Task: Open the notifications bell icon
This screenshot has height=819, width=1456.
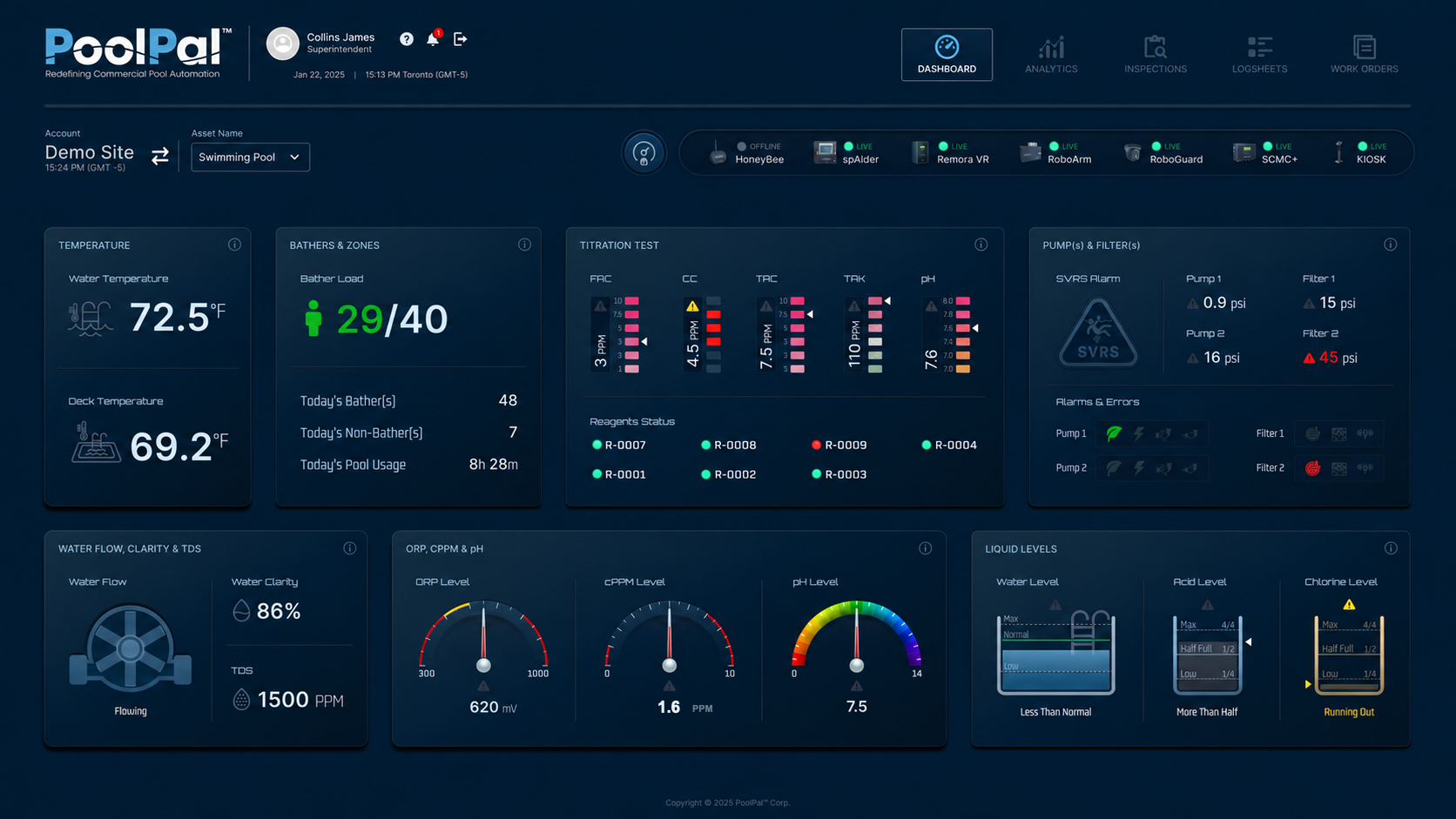Action: [433, 38]
